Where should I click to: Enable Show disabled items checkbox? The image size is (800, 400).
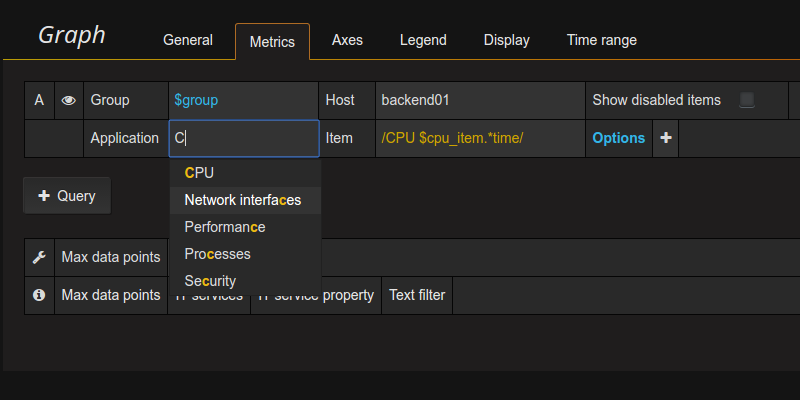point(746,100)
